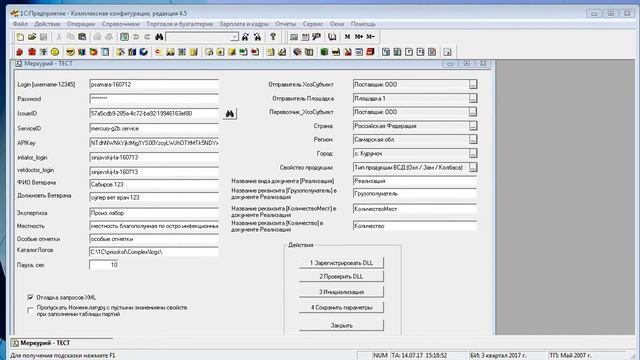Focus the Экспертиза input field

154,213
